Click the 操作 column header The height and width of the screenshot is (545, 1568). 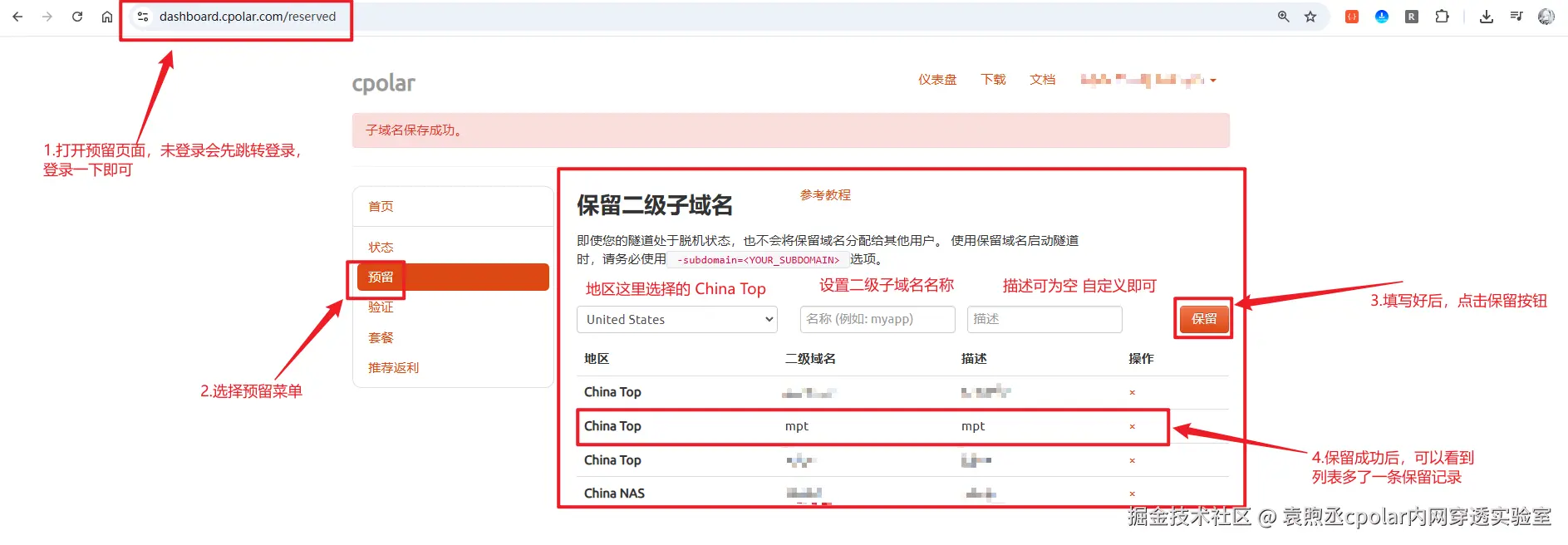click(x=1141, y=359)
